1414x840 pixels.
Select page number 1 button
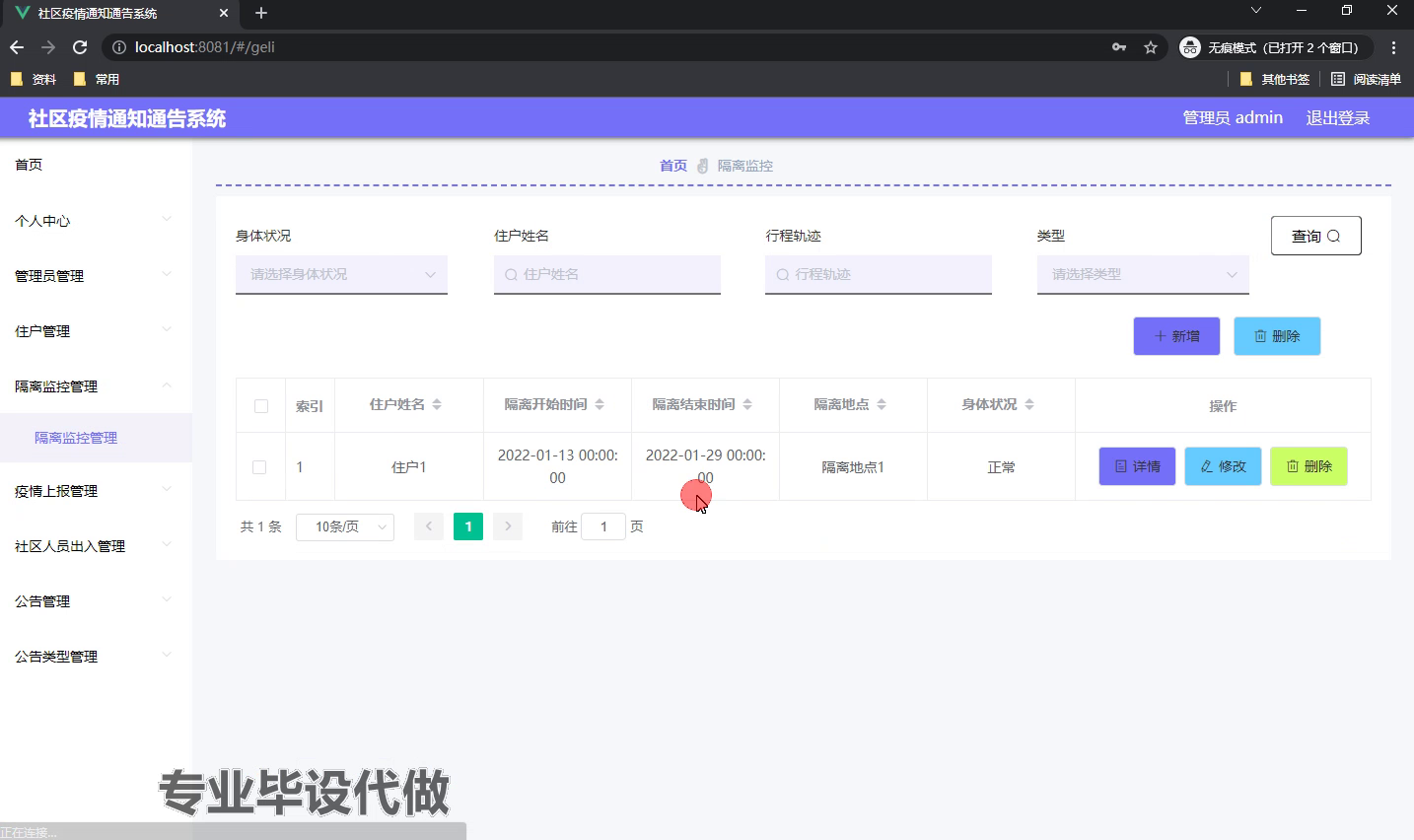tap(468, 526)
